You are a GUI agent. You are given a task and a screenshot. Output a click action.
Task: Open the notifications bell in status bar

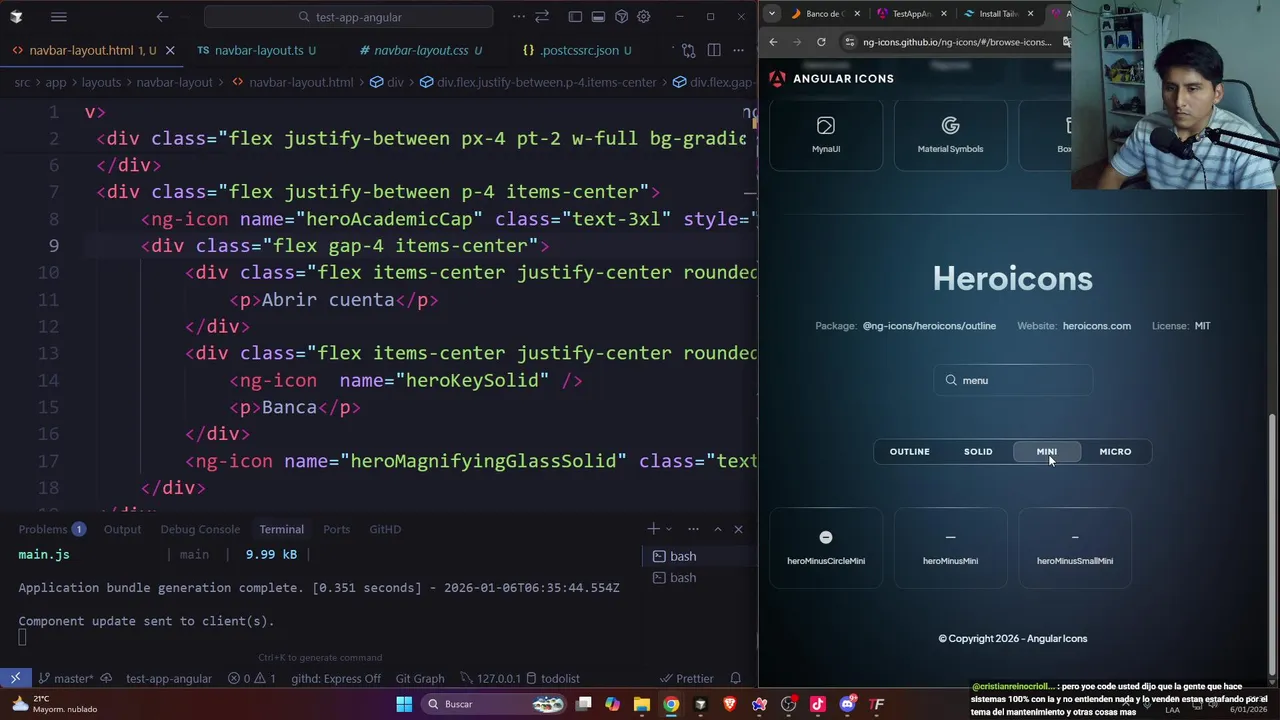tap(735, 678)
